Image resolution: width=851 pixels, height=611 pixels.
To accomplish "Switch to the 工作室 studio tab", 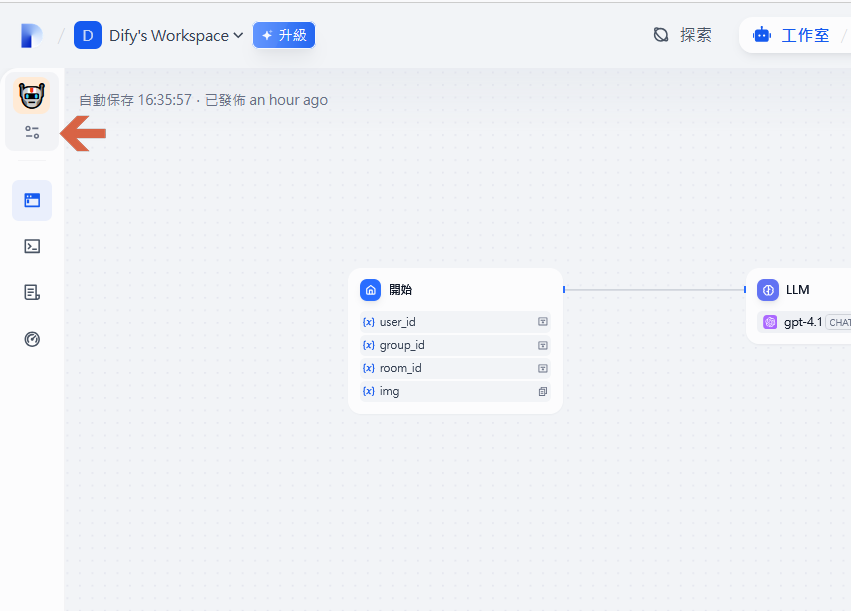I will pyautogui.click(x=792, y=35).
